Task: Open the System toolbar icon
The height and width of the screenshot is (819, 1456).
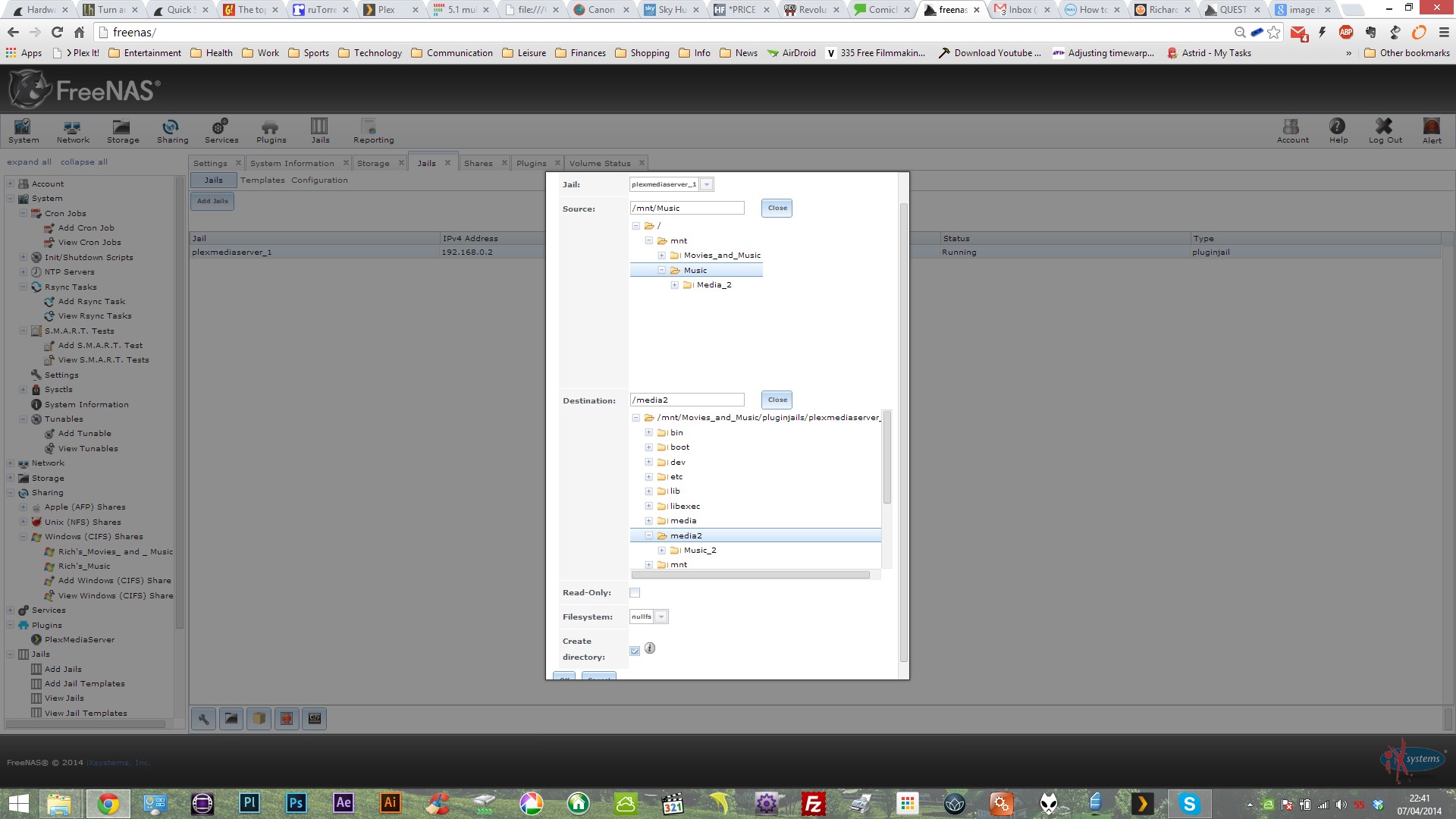Action: click(x=24, y=130)
